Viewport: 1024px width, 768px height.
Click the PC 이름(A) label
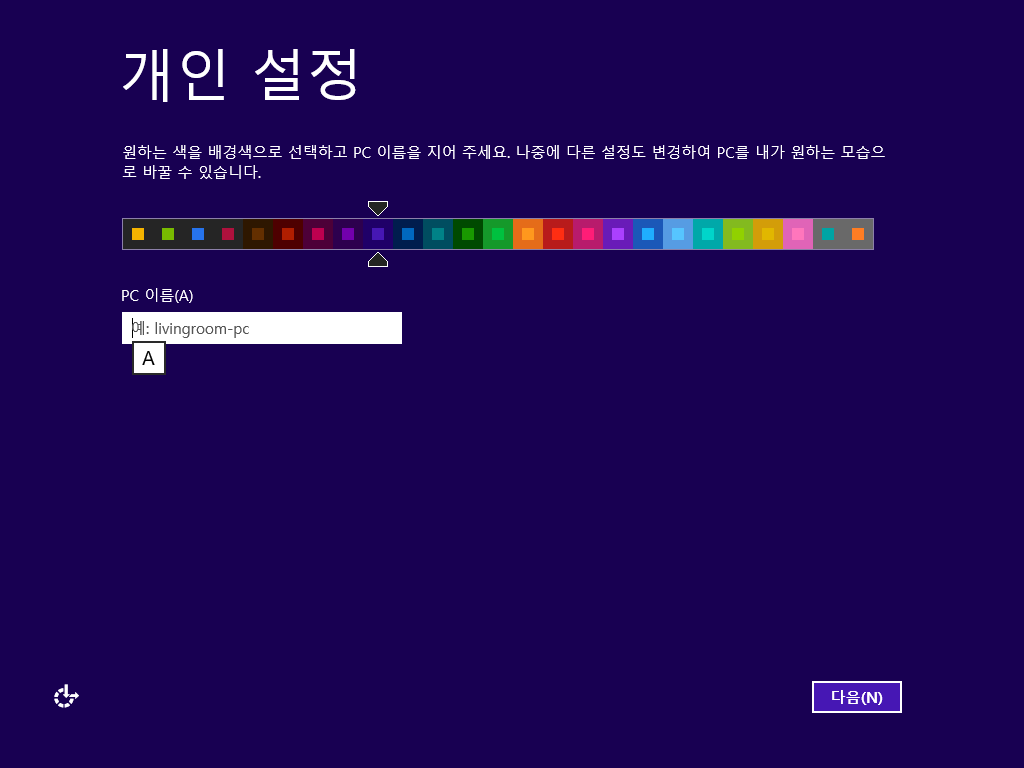157,295
